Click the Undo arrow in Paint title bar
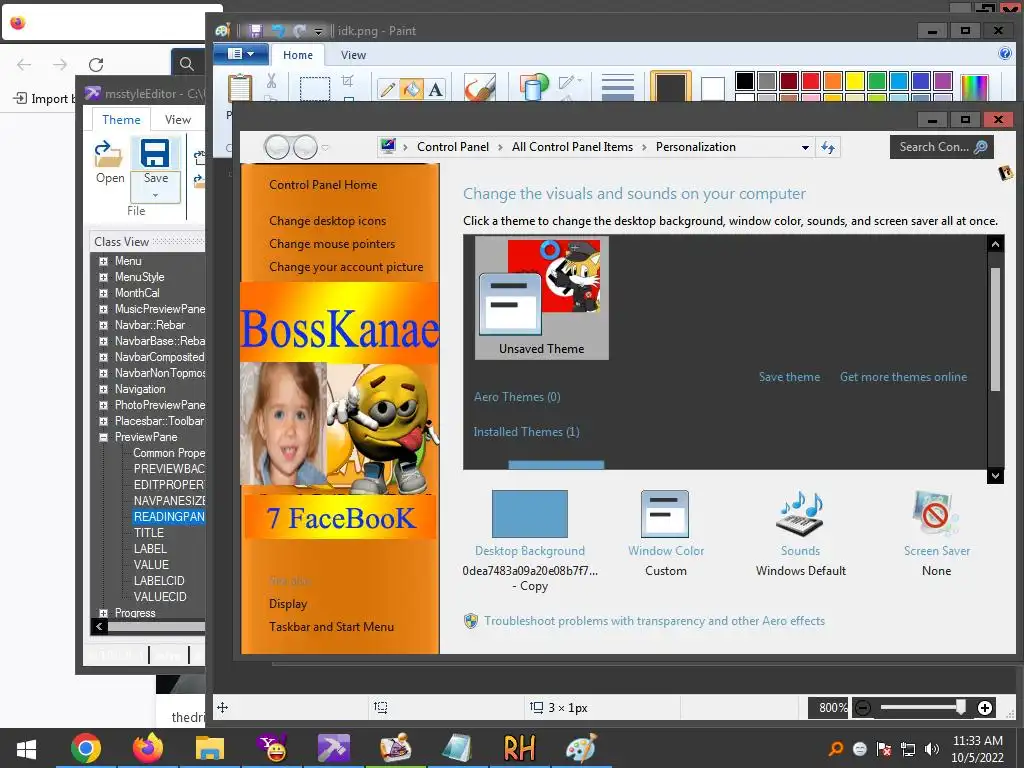The image size is (1024, 768). [x=278, y=31]
